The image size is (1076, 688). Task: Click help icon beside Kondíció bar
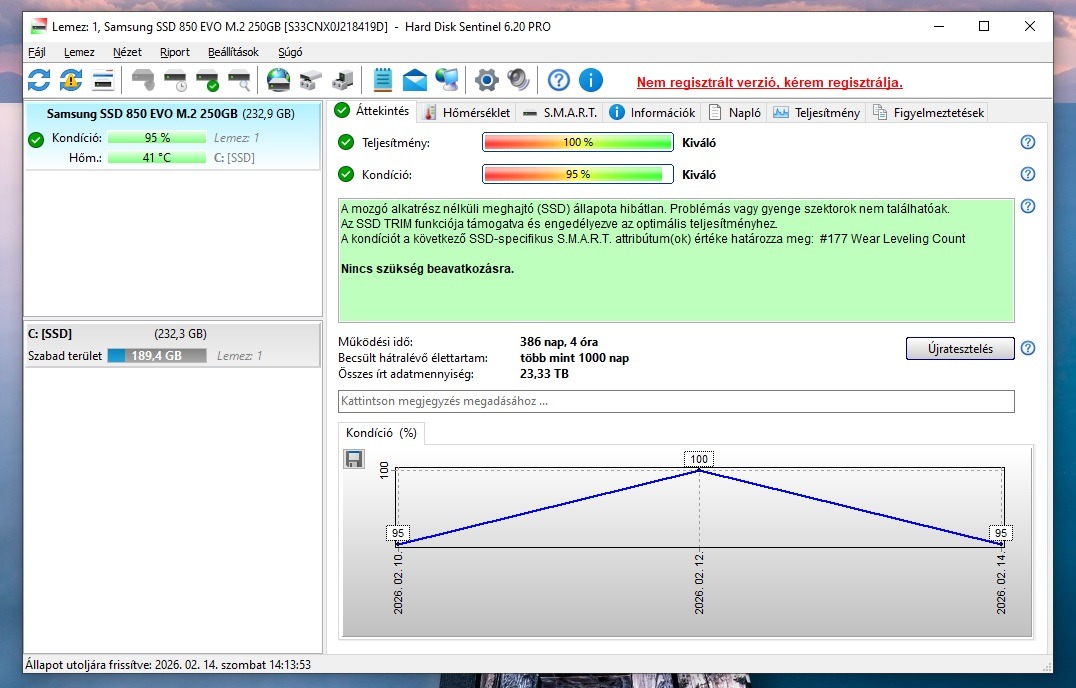1027,174
